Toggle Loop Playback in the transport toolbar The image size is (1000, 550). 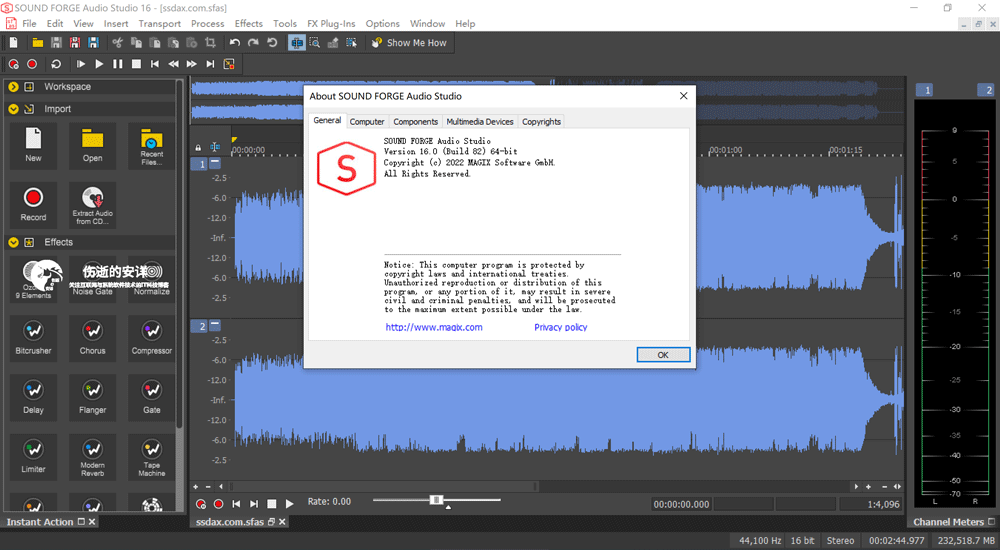click(56, 64)
